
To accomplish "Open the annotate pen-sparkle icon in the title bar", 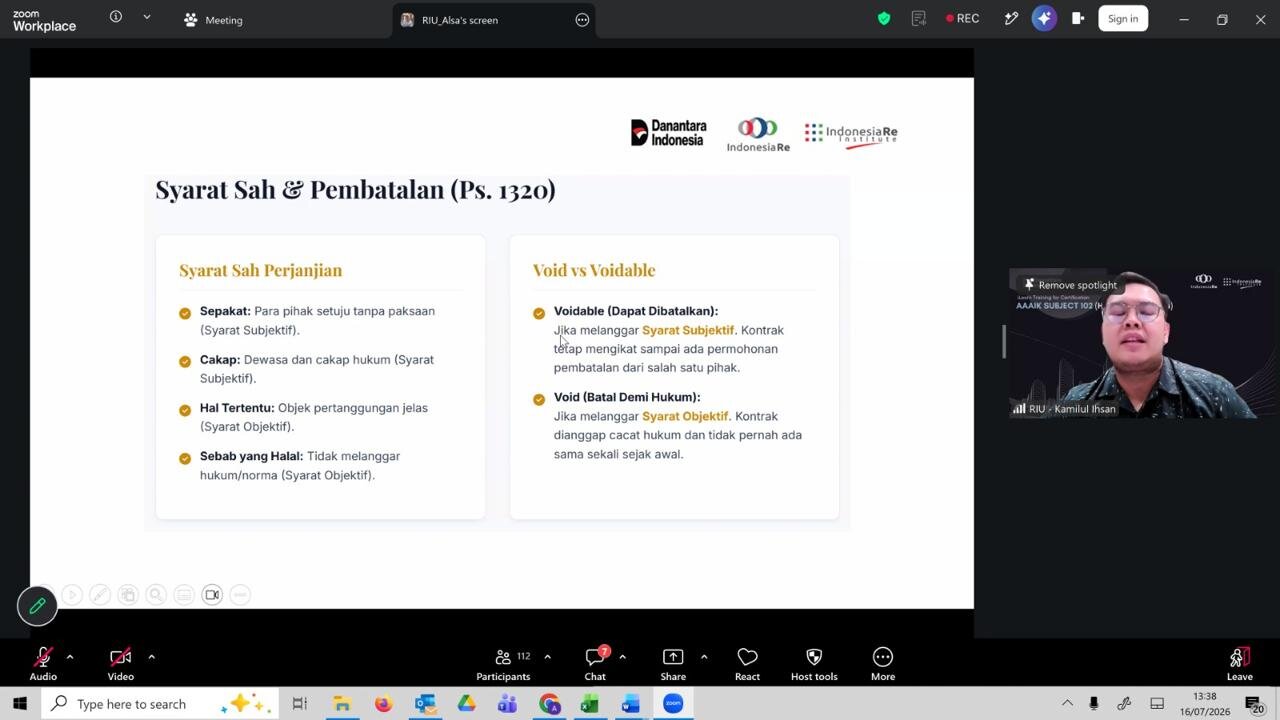I will [x=1011, y=18].
